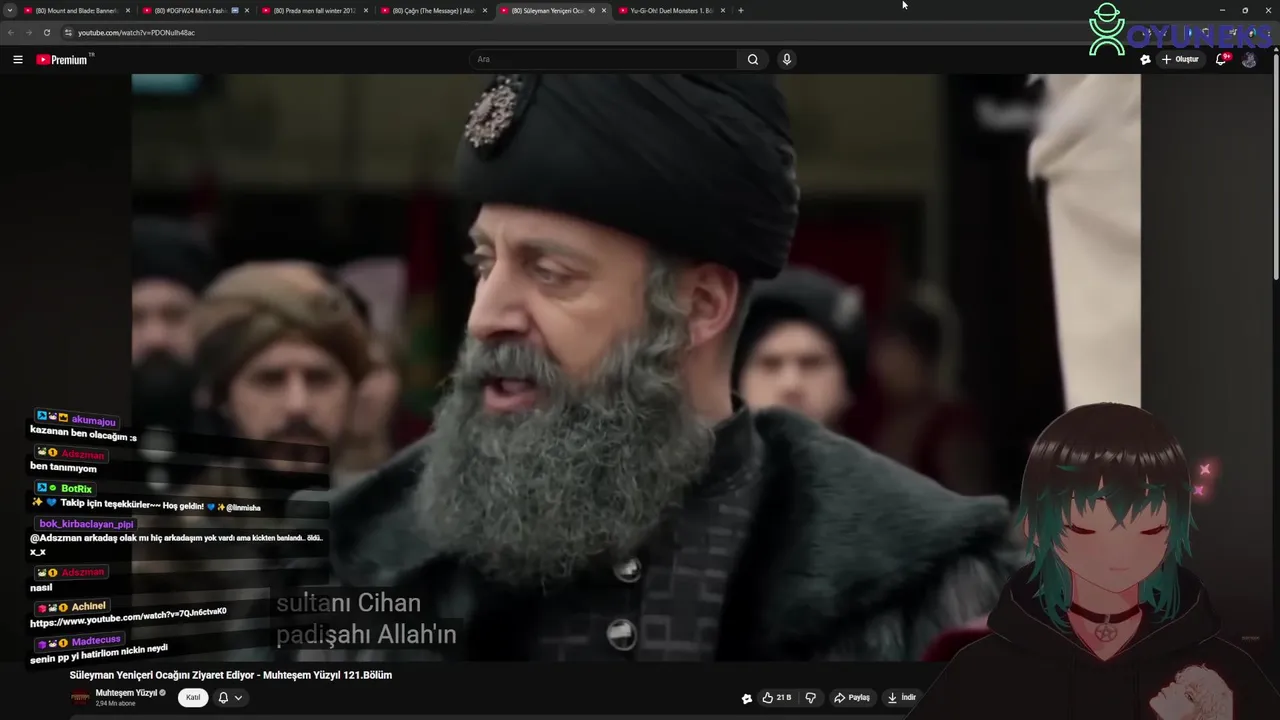Go back with browser back arrow

pyautogui.click(x=11, y=32)
